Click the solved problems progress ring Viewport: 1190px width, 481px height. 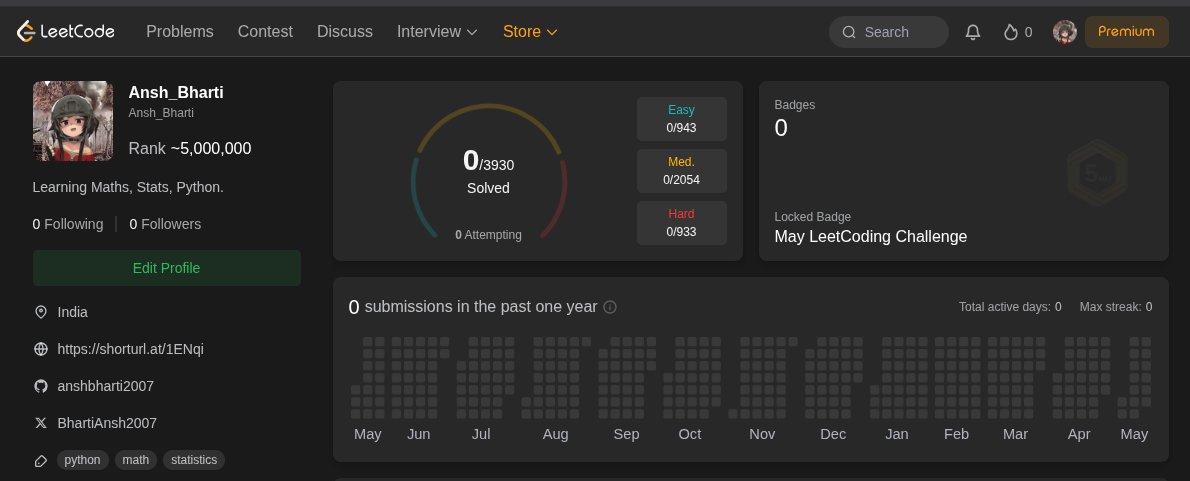(x=489, y=171)
